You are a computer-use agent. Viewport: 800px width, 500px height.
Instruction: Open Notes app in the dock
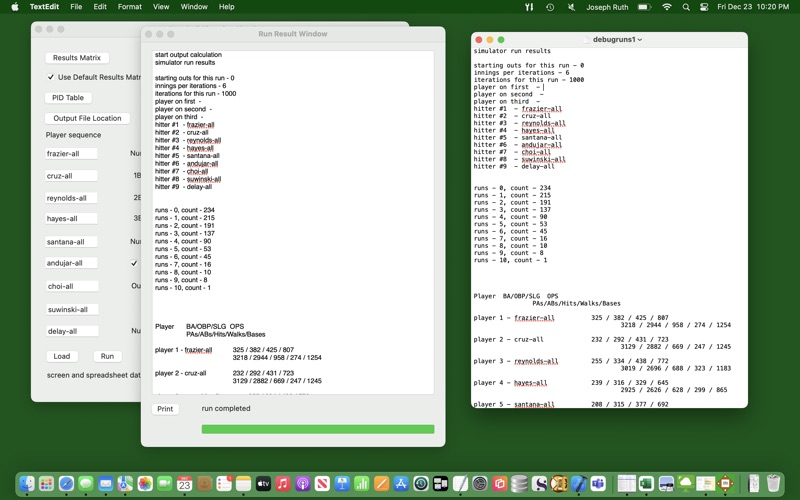(243, 483)
